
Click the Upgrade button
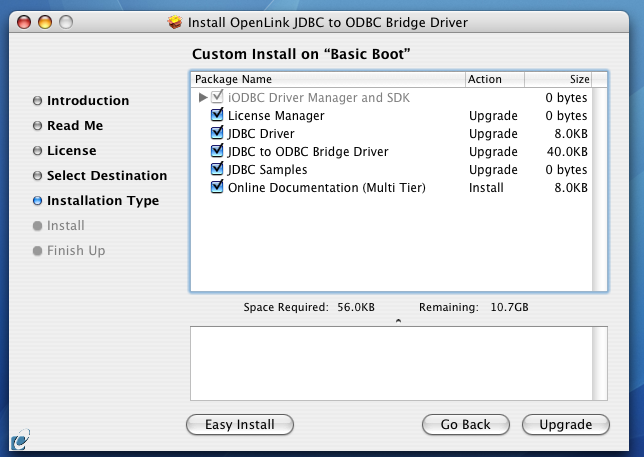[566, 424]
